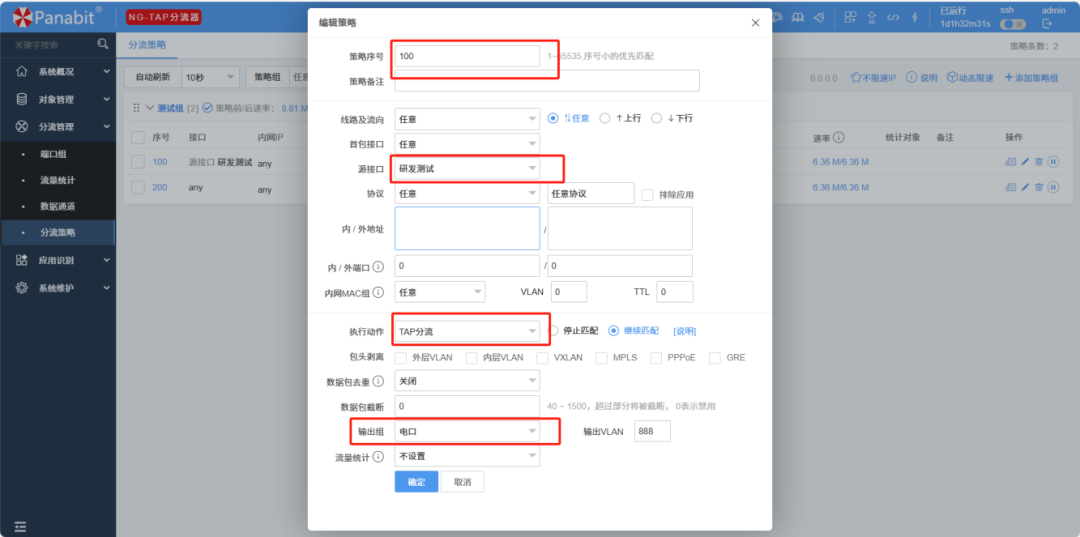The width and height of the screenshot is (1080, 537).
Task: Open the 内网MAC组 dropdown
Action: (439, 292)
